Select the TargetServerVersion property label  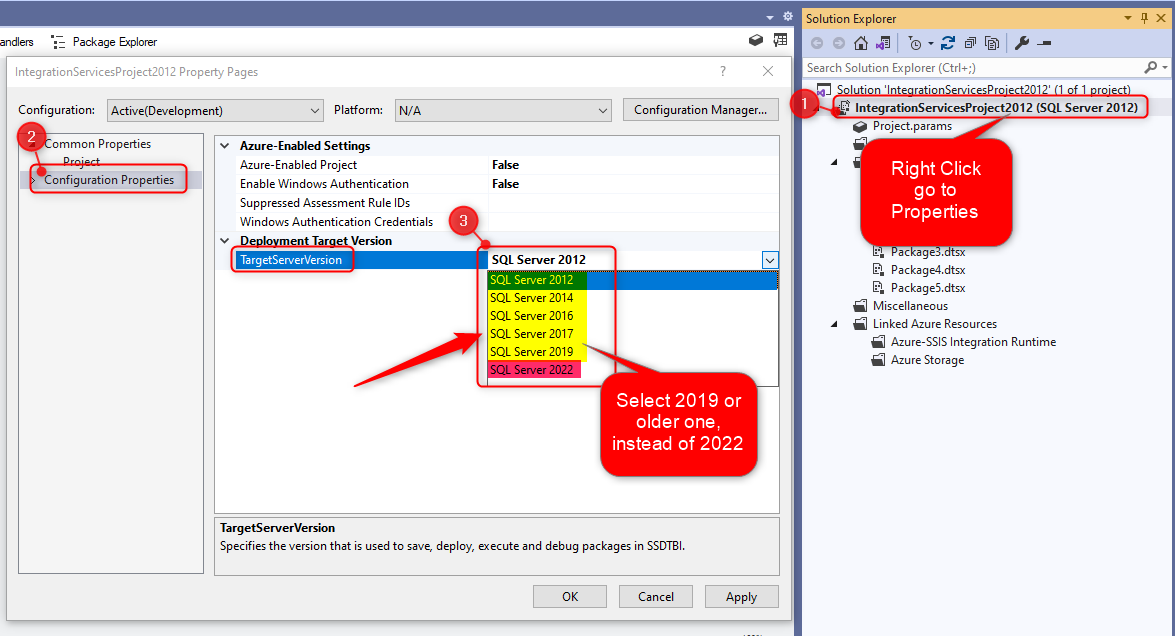tap(291, 260)
